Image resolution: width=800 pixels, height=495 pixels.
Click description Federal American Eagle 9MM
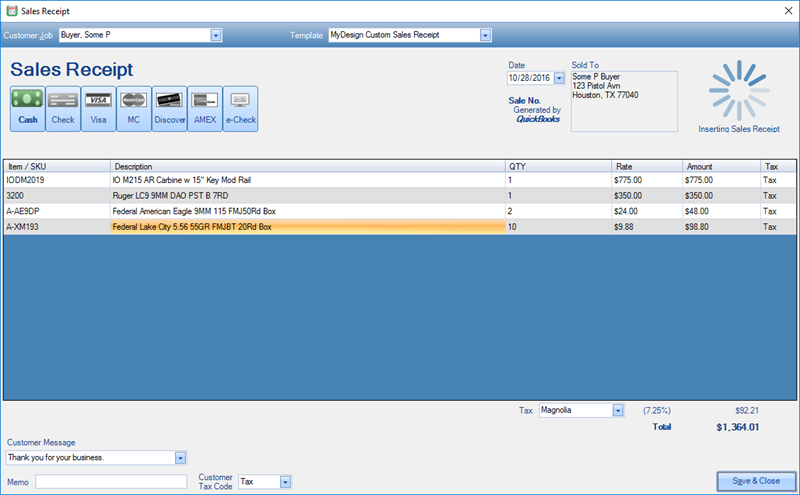308,211
